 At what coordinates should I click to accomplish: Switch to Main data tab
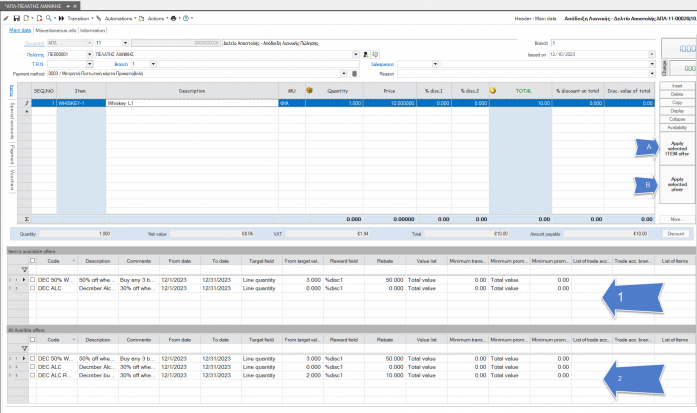pos(20,30)
